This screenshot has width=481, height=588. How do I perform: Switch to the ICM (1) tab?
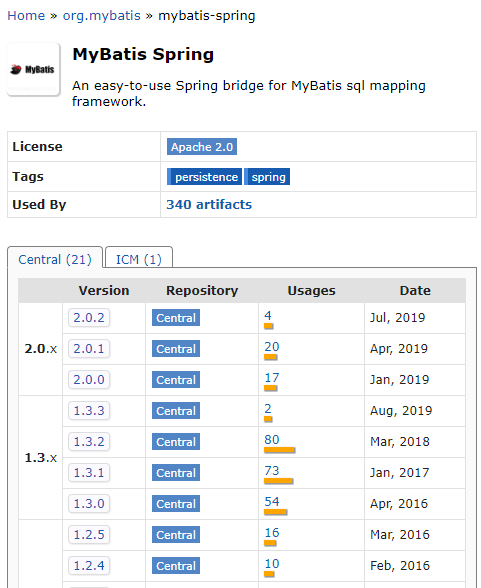pyautogui.click(x=139, y=259)
